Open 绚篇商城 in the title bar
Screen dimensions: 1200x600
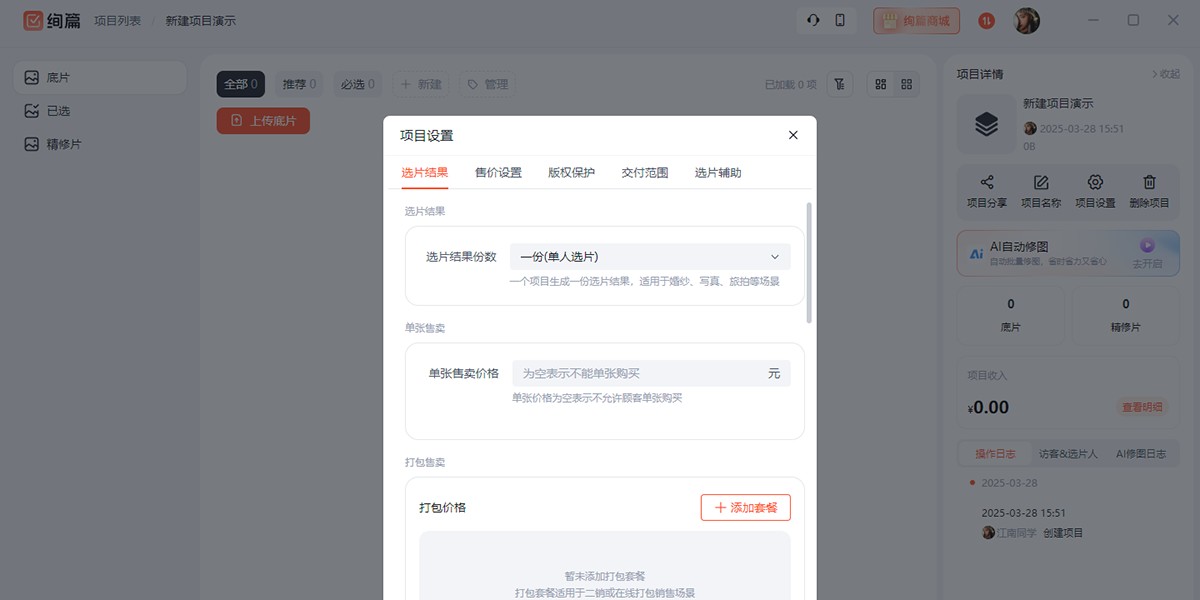(916, 20)
